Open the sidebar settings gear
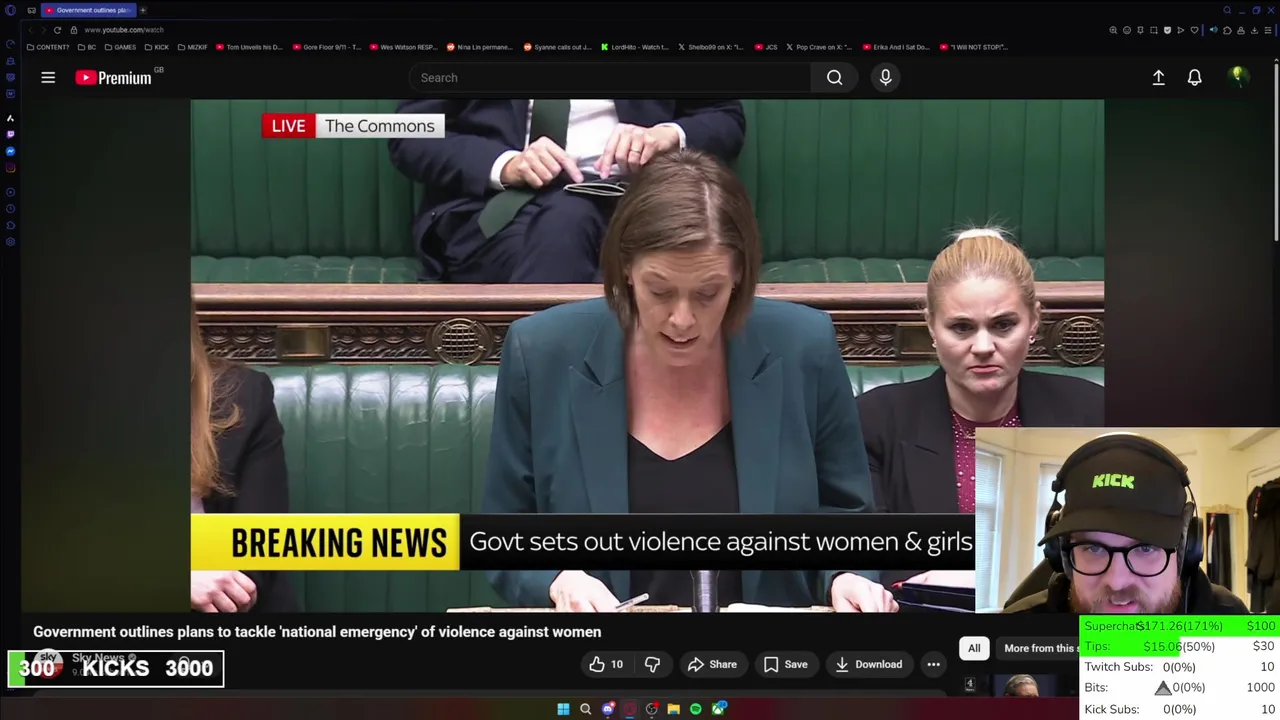 (10, 242)
